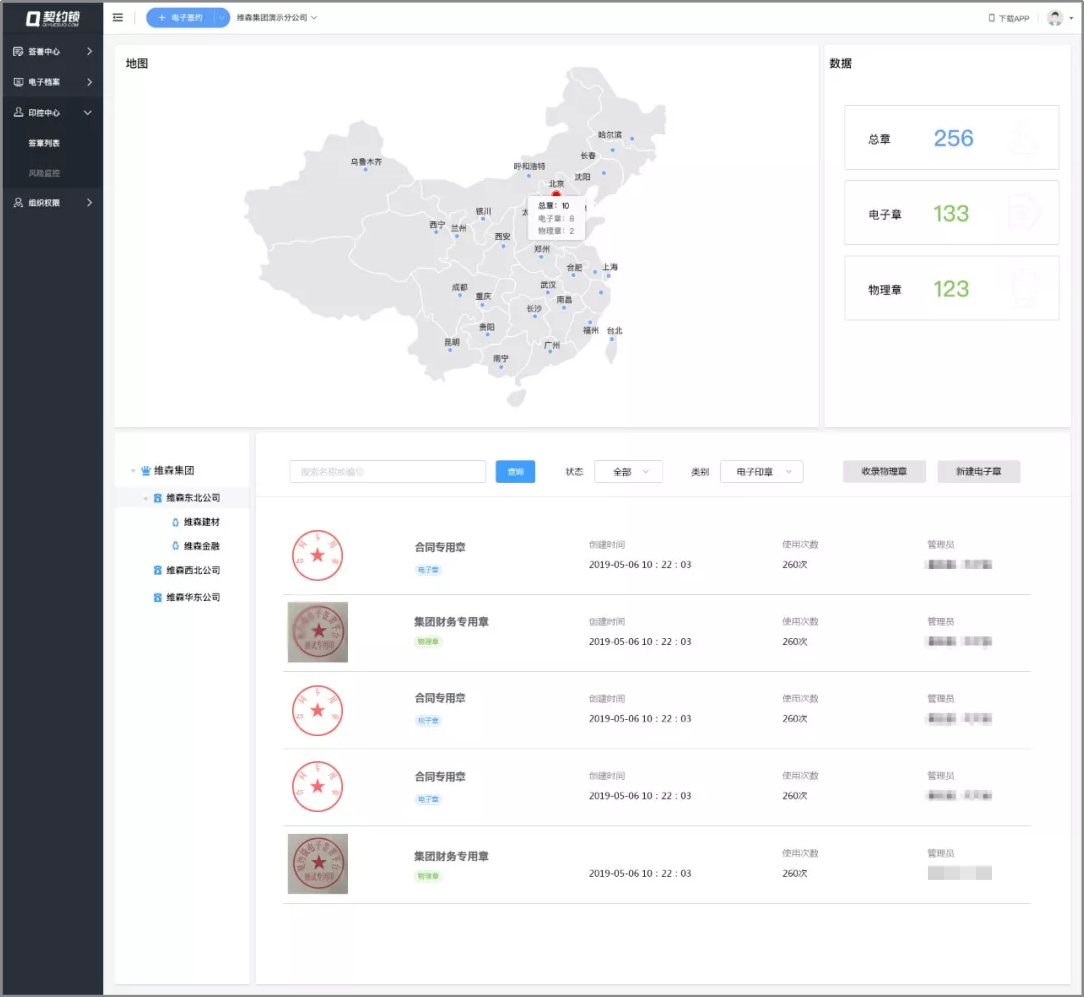The image size is (1084, 997).
Task: Open the 电子签约 split-button dropdown arrow
Action: pos(221,18)
